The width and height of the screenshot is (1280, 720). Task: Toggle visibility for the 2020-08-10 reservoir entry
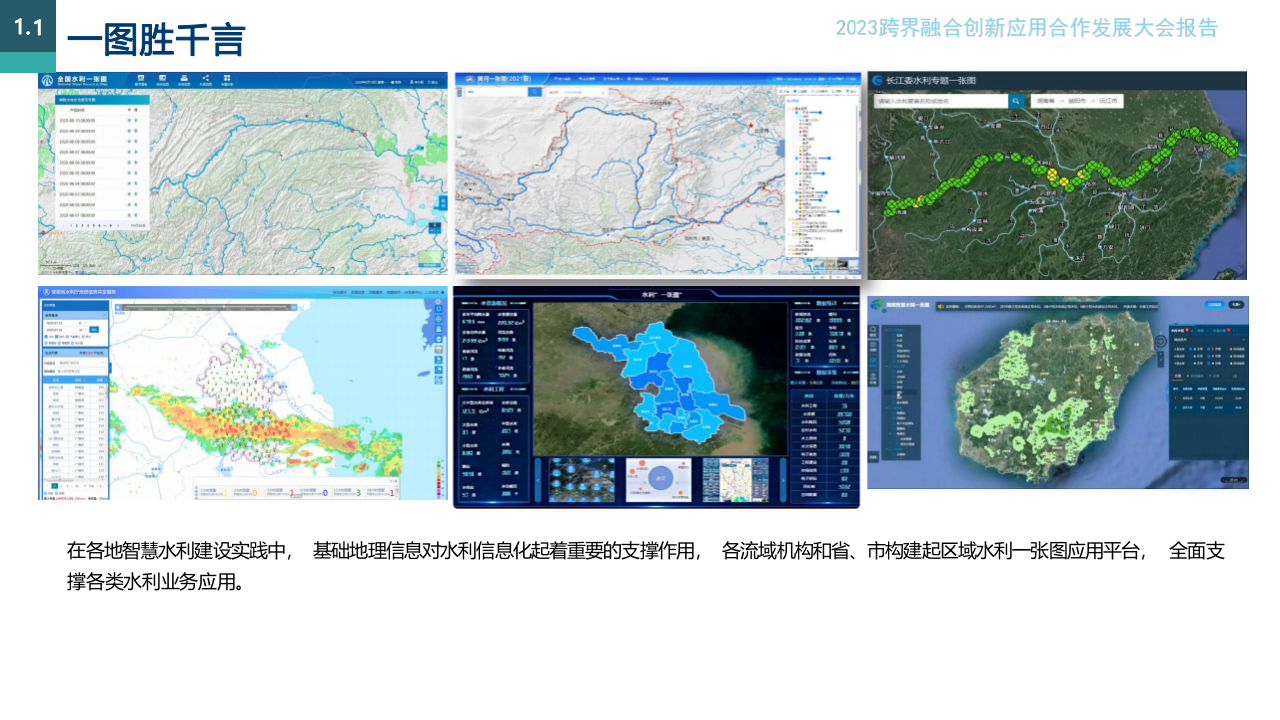point(127,121)
